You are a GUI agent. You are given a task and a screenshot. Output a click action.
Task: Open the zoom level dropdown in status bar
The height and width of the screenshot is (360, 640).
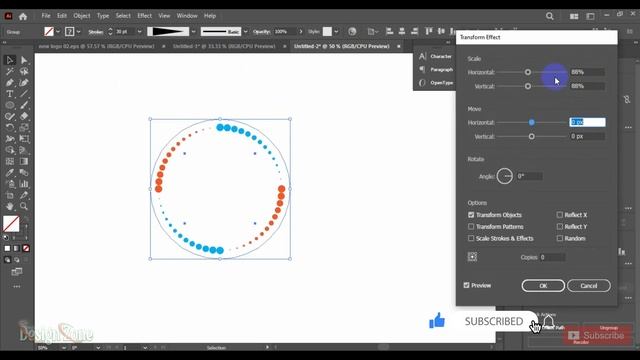[64, 348]
